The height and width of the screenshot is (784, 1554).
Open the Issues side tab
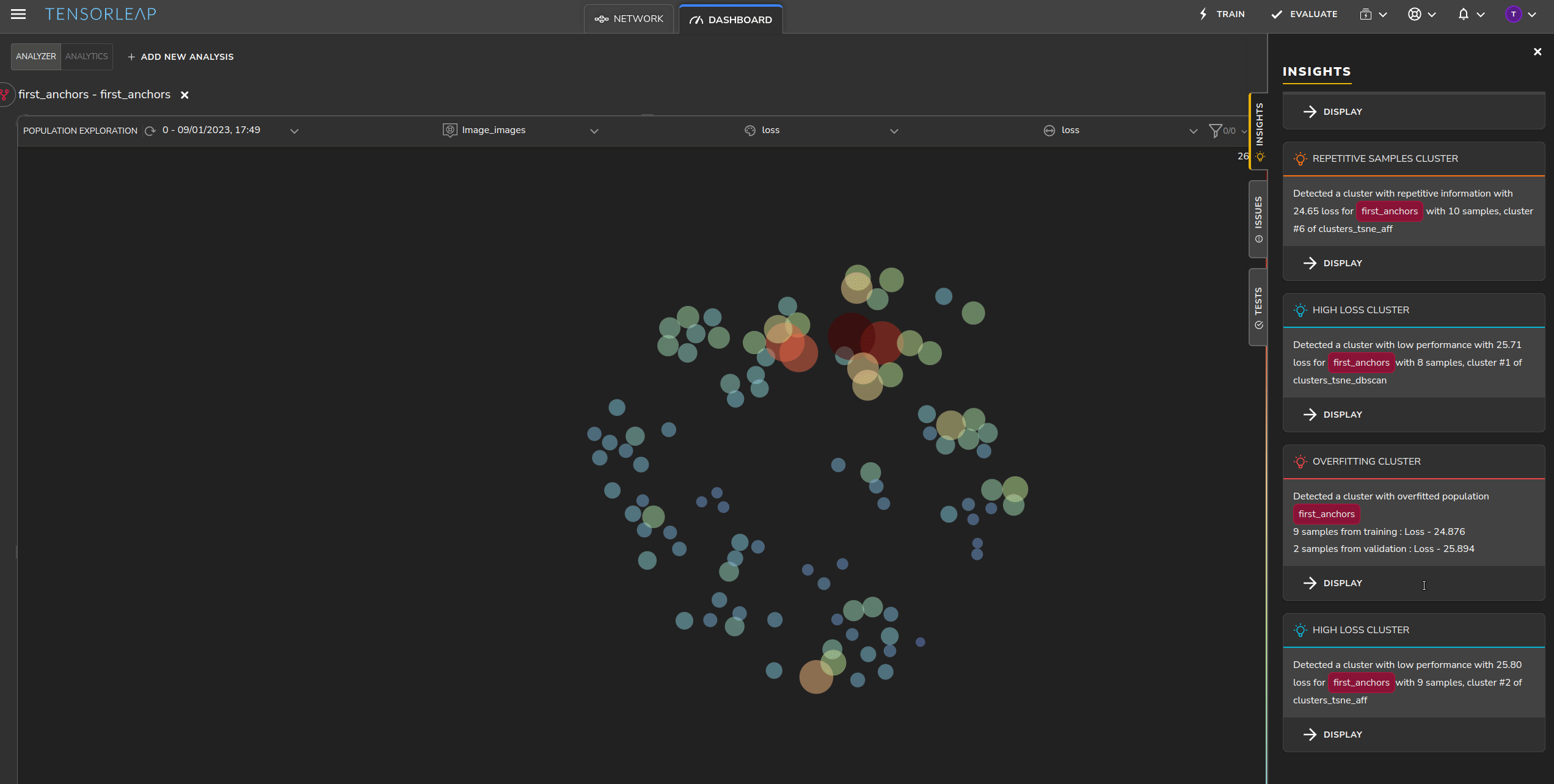pos(1258,218)
